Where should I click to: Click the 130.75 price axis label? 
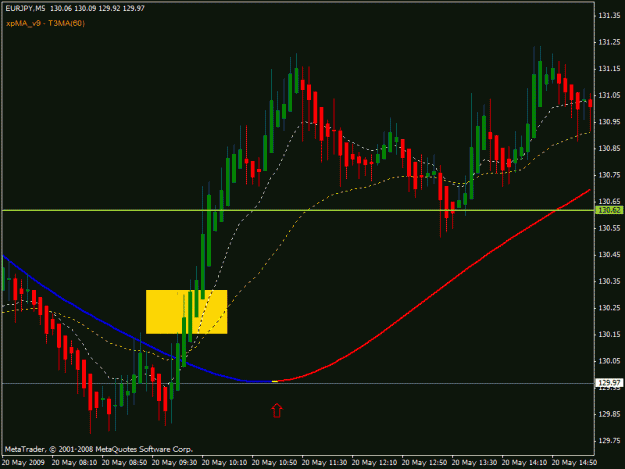[x=610, y=175]
